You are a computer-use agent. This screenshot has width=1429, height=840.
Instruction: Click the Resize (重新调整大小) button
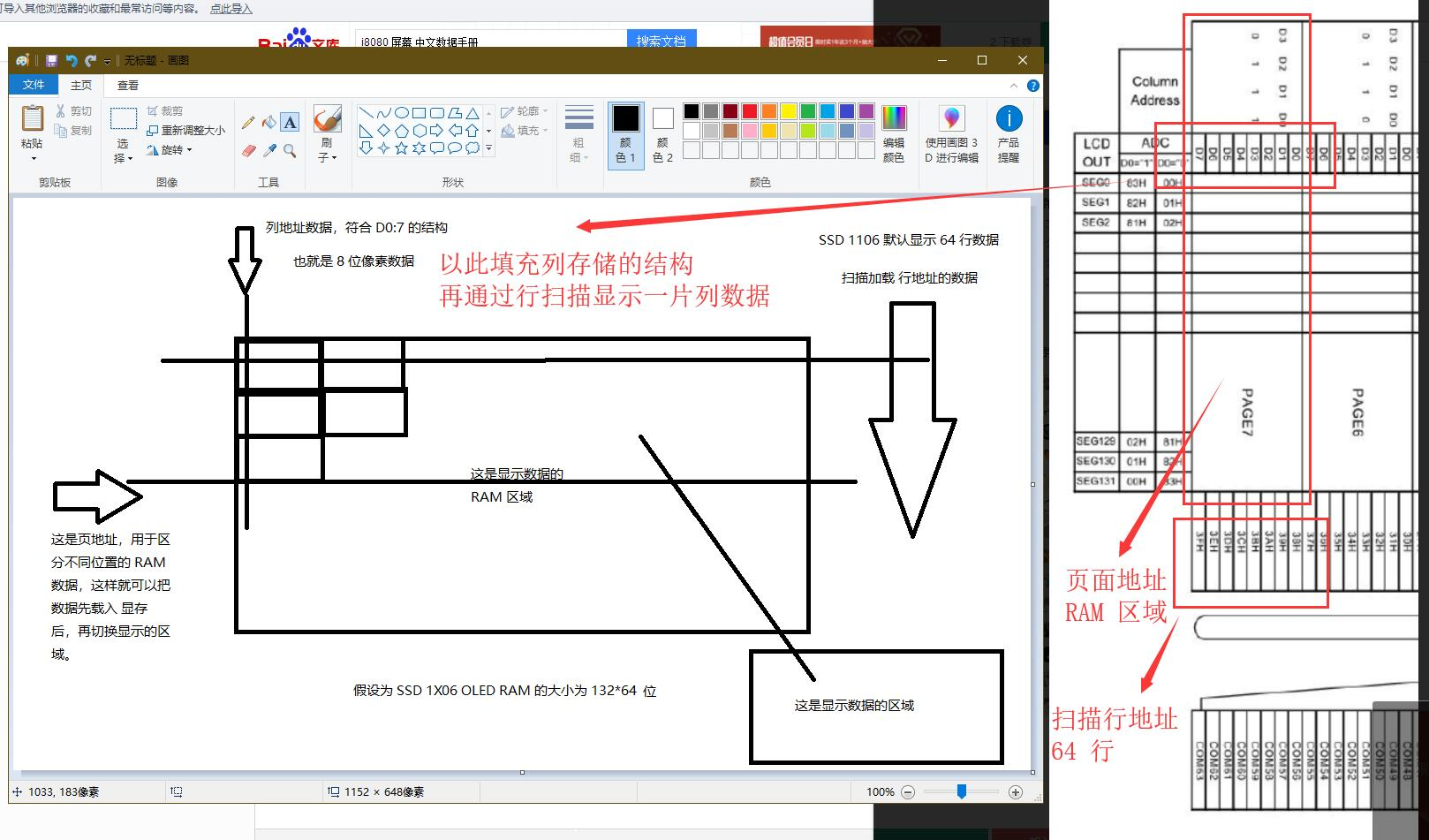(185, 130)
